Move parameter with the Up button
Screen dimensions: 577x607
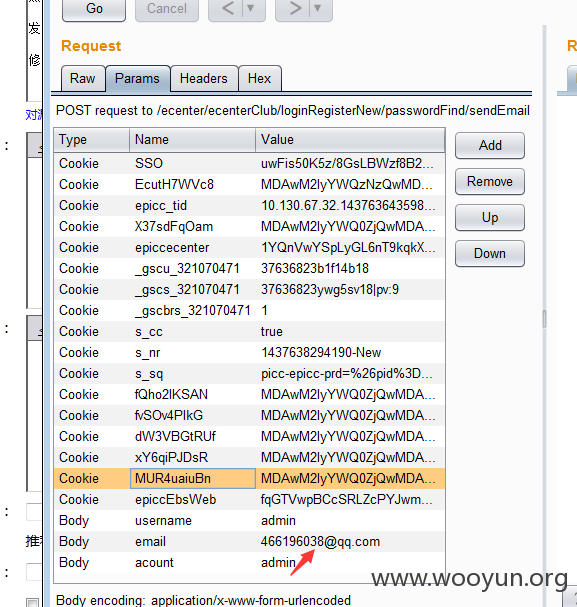point(490,218)
